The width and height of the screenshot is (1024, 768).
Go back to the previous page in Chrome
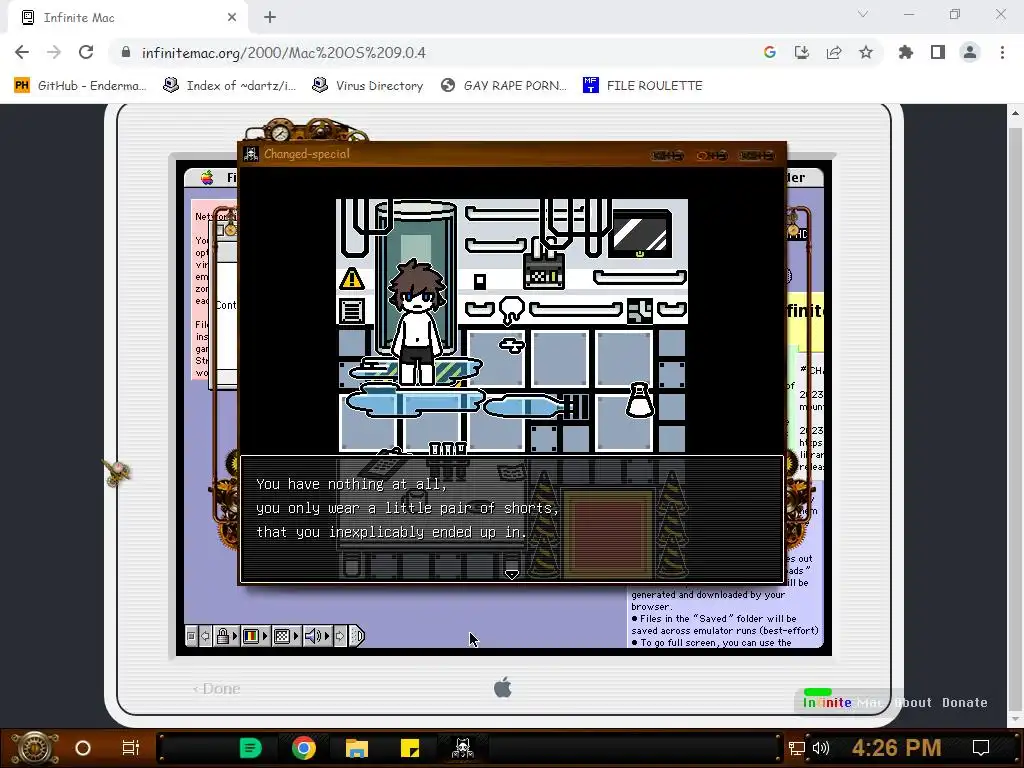click(22, 52)
